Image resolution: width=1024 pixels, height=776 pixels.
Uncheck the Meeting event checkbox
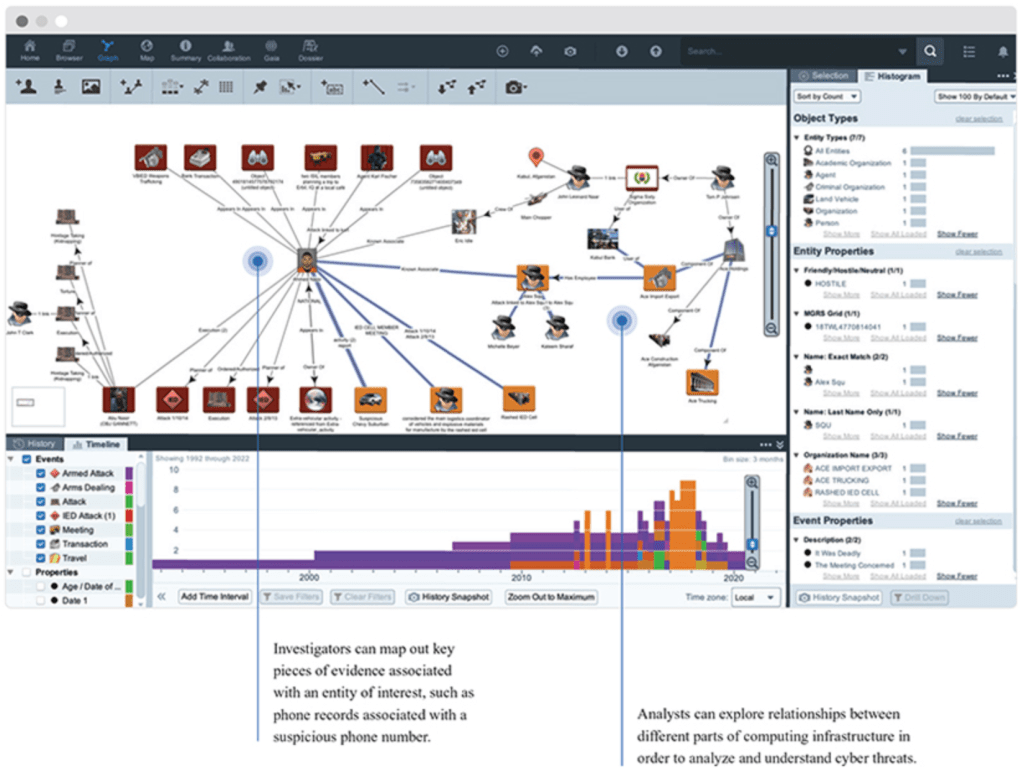(40, 530)
